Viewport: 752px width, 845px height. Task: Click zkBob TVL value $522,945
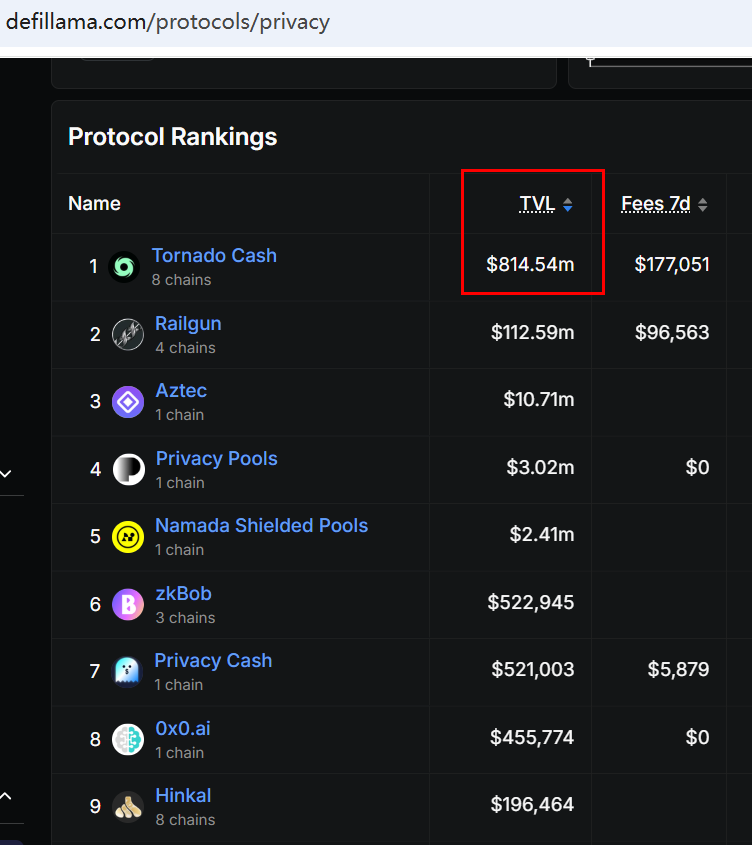(x=531, y=602)
